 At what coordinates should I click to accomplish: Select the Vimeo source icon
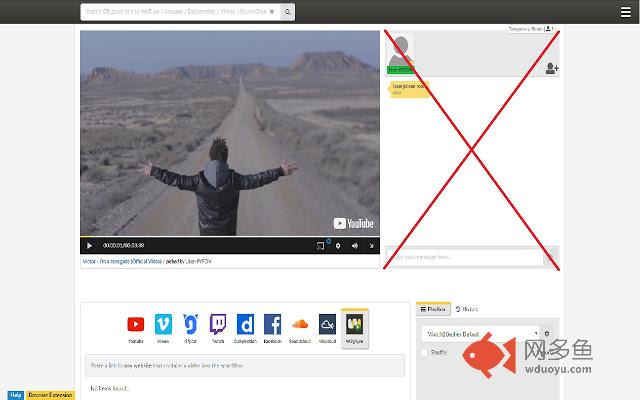coord(163,329)
